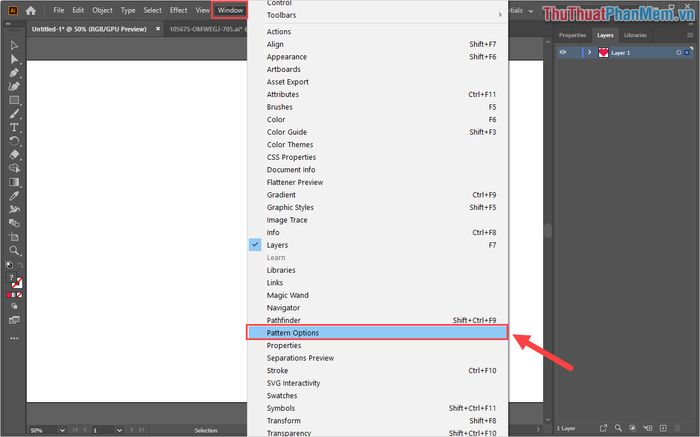Click the Fill and Stroke color swatch

14,282
